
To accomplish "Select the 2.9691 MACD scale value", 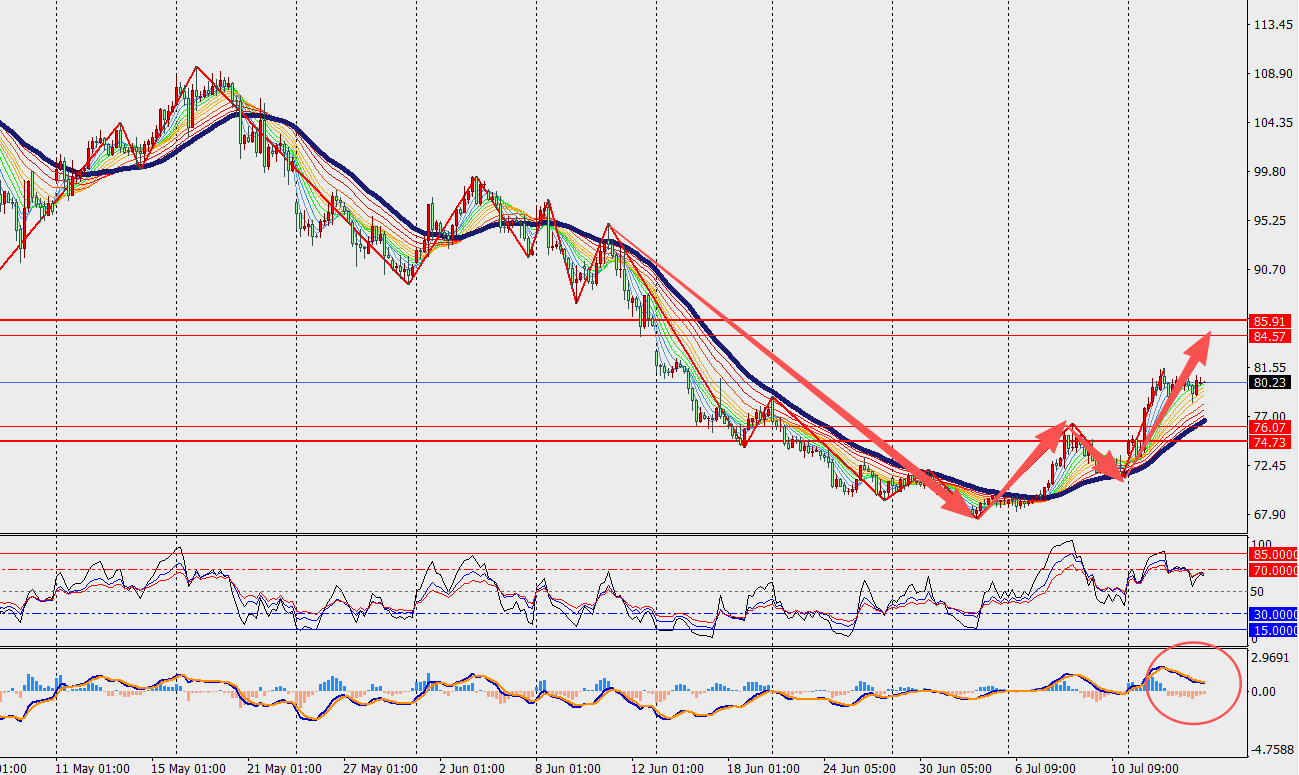I will (1270, 658).
